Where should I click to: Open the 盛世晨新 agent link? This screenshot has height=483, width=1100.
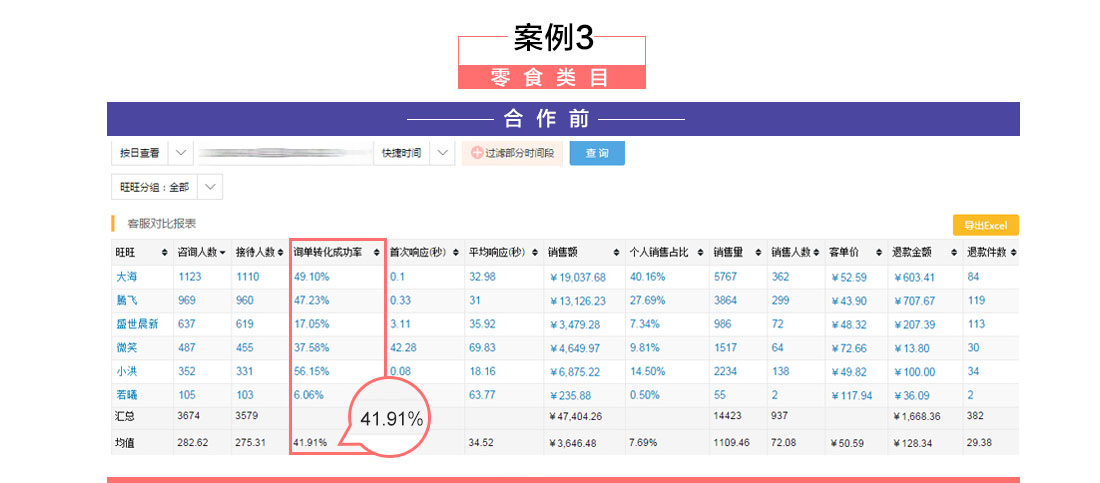click(x=138, y=324)
